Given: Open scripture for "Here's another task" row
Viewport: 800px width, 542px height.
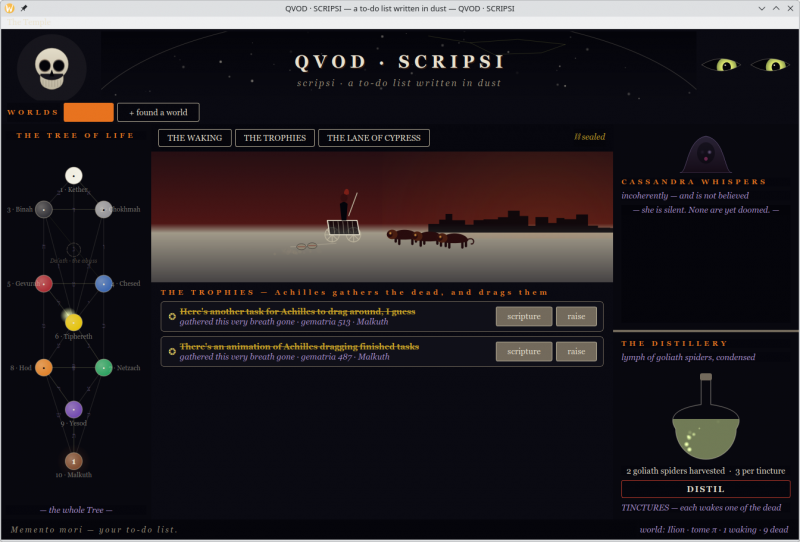Looking at the screenshot, I should tap(524, 316).
